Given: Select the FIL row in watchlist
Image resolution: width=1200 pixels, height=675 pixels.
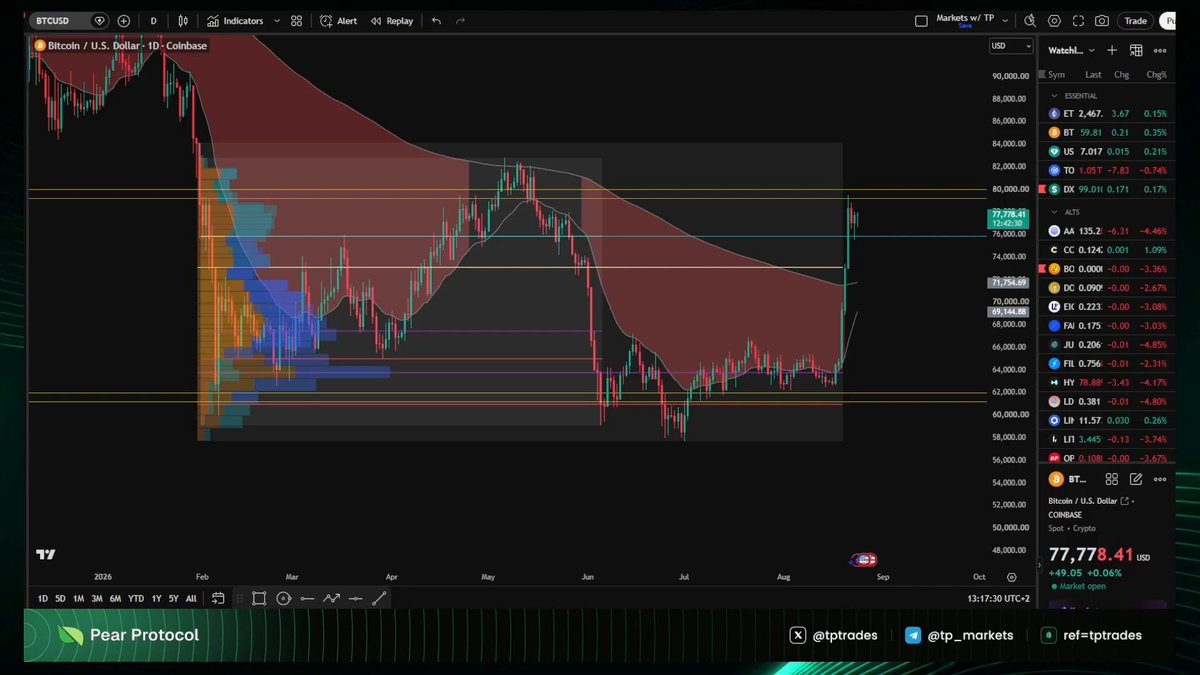Looking at the screenshot, I should [1109, 364].
